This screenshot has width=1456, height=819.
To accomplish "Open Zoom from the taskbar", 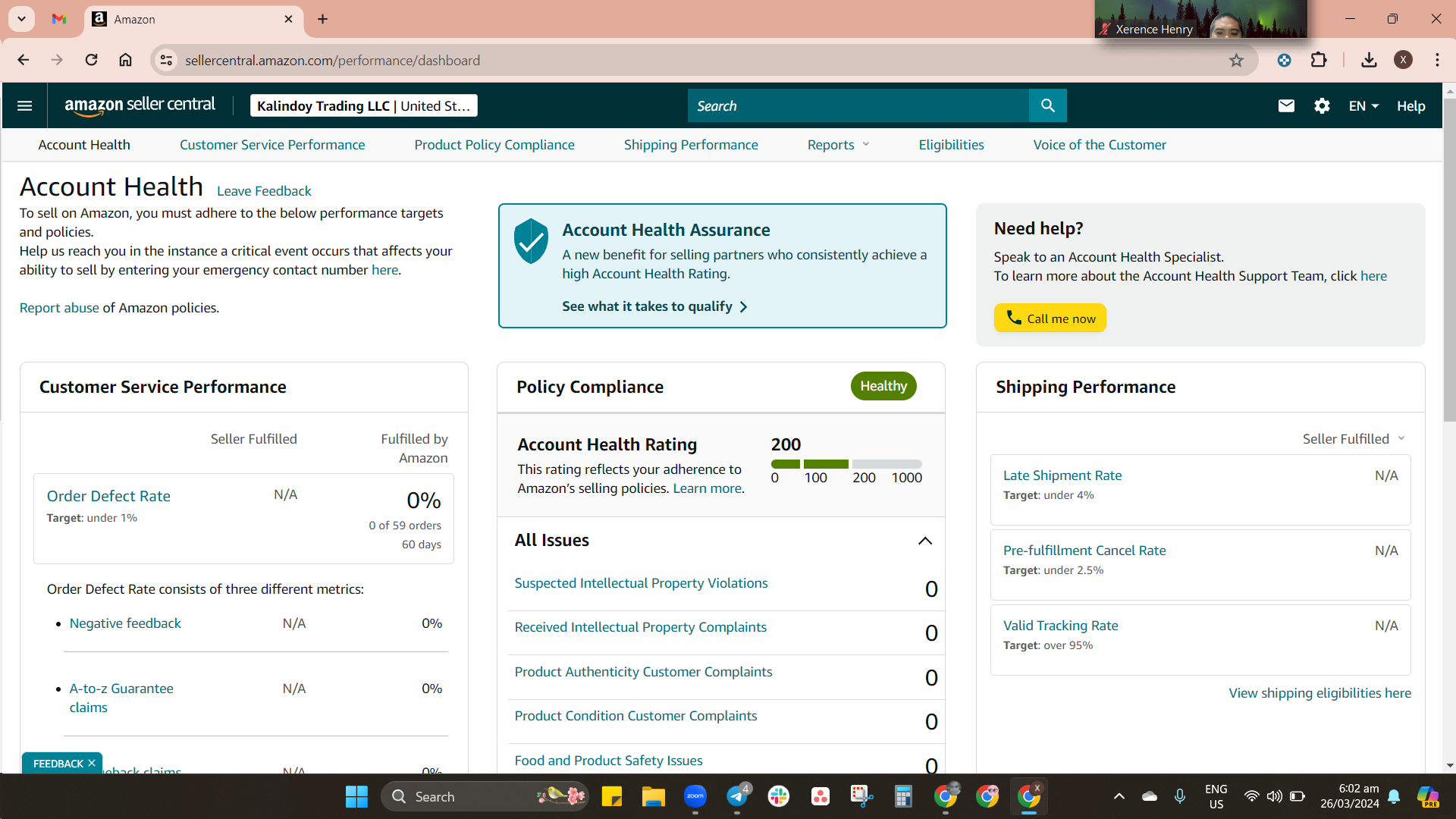I will [x=695, y=796].
